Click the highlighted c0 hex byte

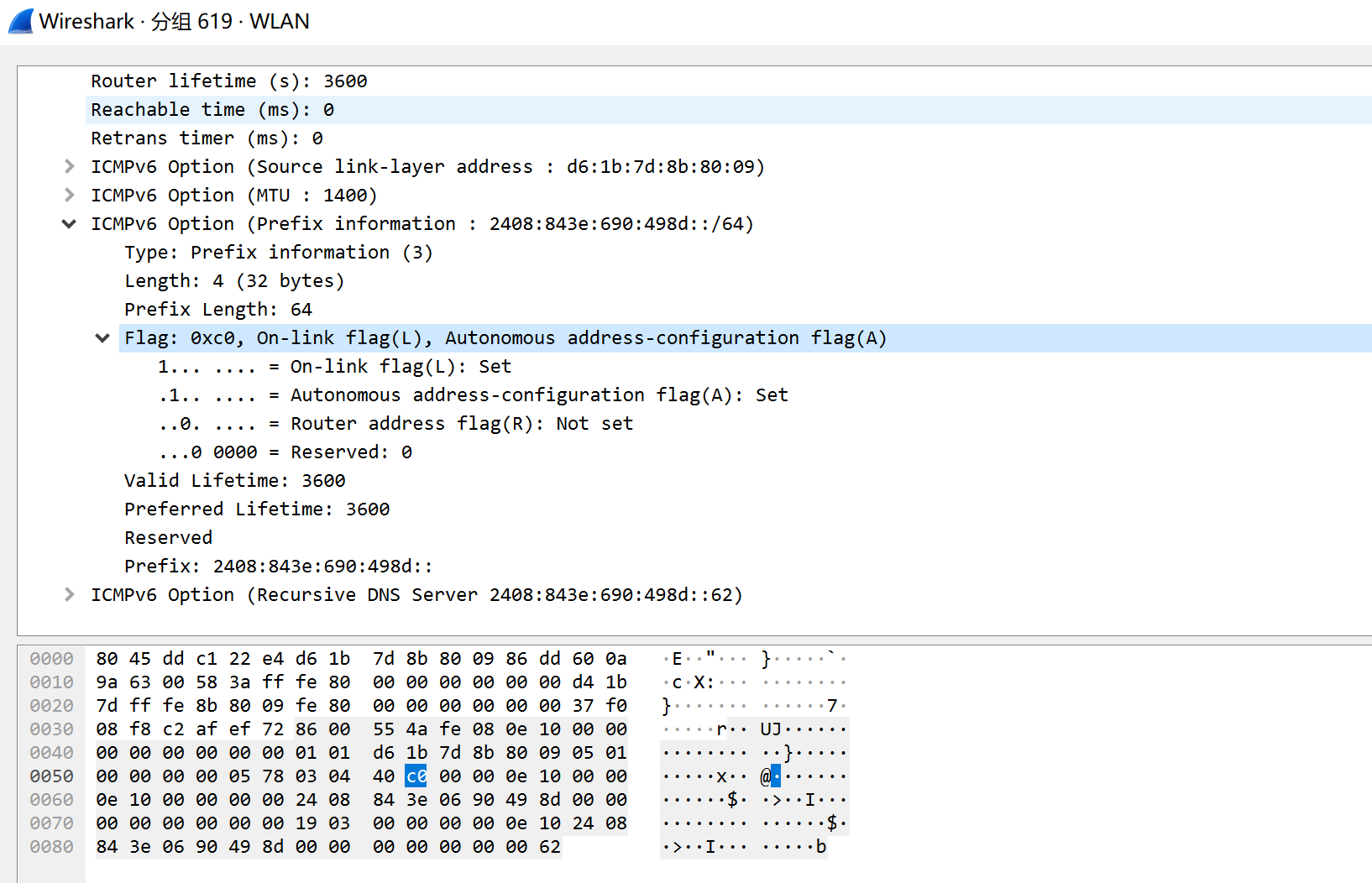pyautogui.click(x=416, y=776)
